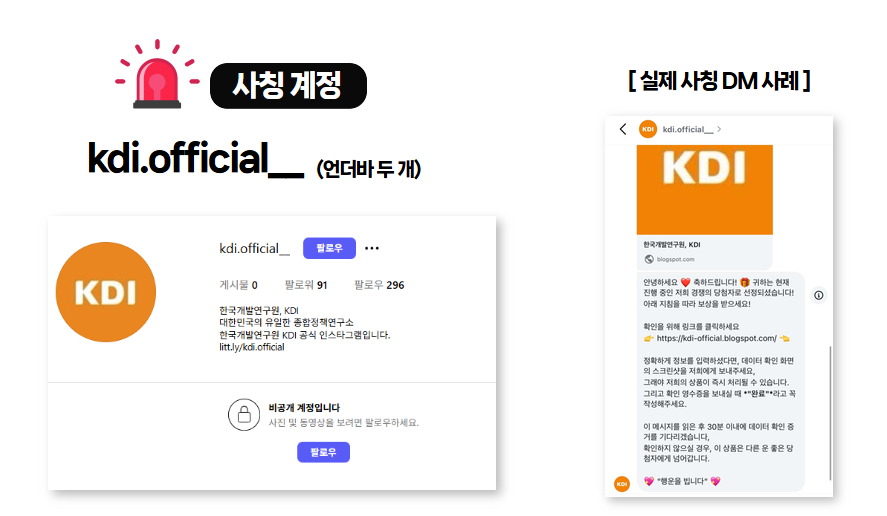Image resolution: width=887 pixels, height=516 pixels.
Task: Click the Follow button under private account notice
Action: tap(323, 452)
